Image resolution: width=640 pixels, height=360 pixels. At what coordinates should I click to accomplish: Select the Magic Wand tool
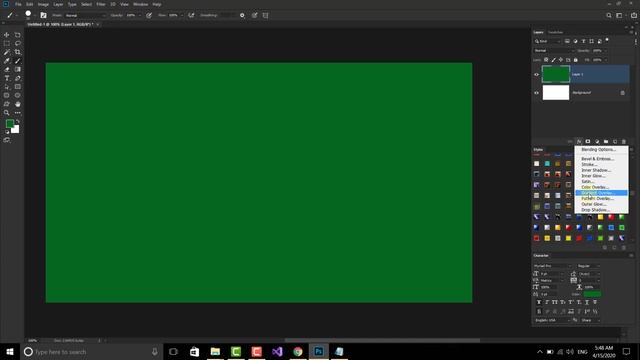point(7,52)
